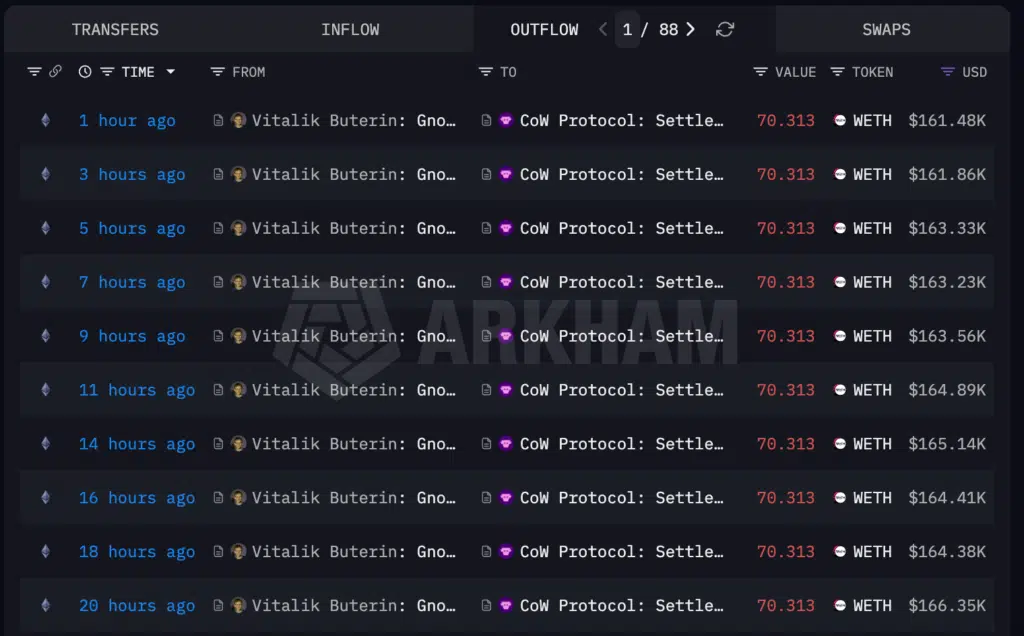1024x636 pixels.
Task: Open the TIME sort dropdown arrow
Action: point(169,71)
